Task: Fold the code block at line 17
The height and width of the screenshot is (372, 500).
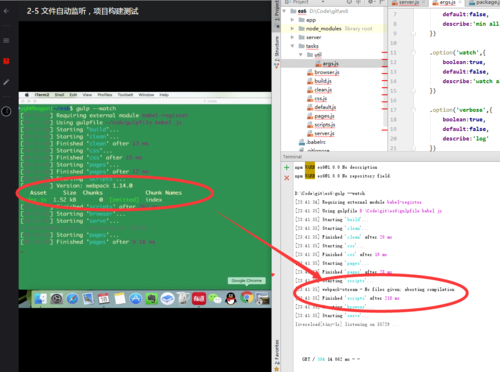Action: [413, 110]
